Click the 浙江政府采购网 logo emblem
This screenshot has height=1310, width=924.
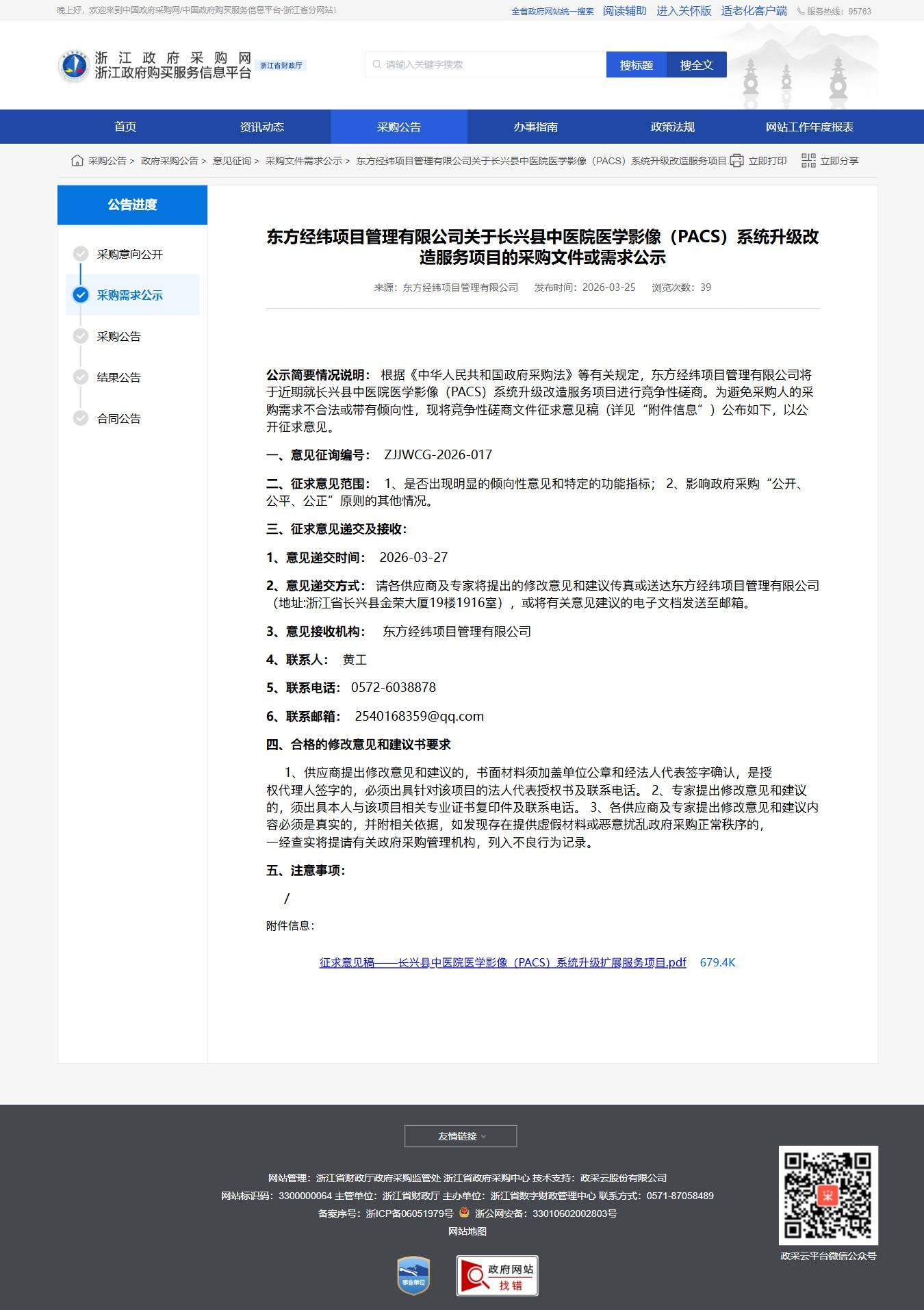(x=73, y=66)
